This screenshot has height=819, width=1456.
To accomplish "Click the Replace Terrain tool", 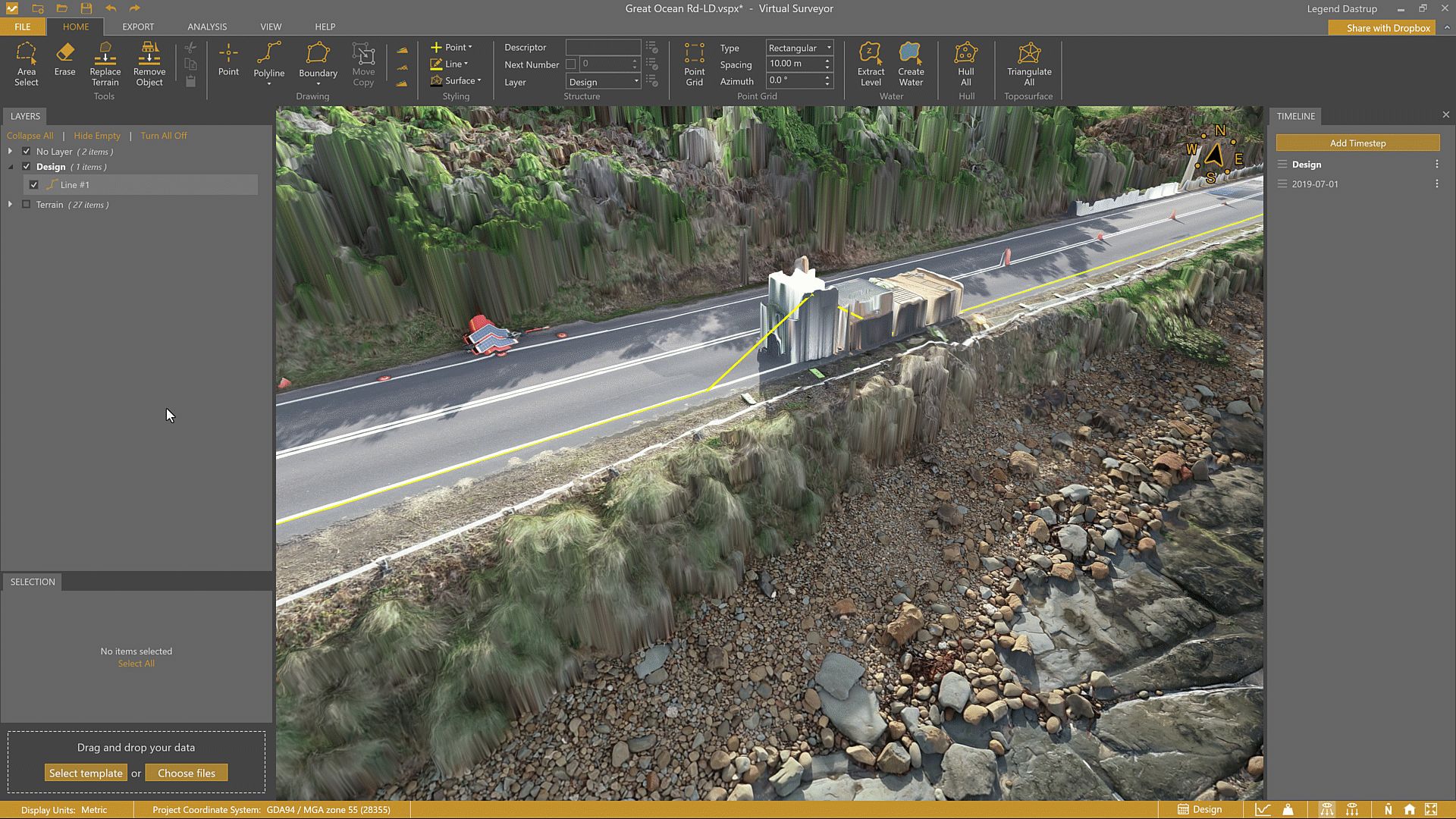I will click(x=105, y=64).
